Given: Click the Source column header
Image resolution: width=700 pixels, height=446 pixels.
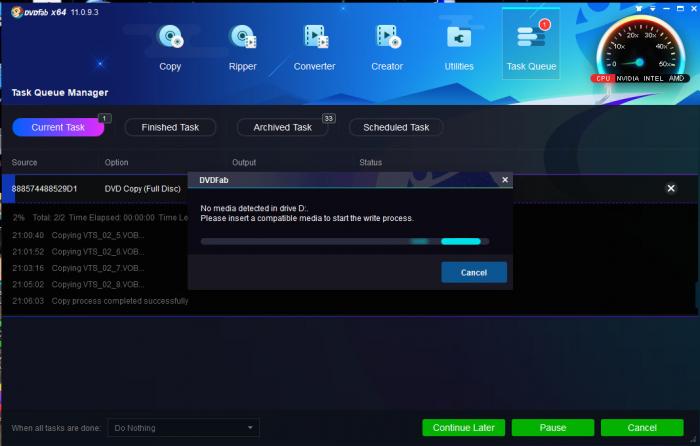Looking at the screenshot, I should [25, 163].
